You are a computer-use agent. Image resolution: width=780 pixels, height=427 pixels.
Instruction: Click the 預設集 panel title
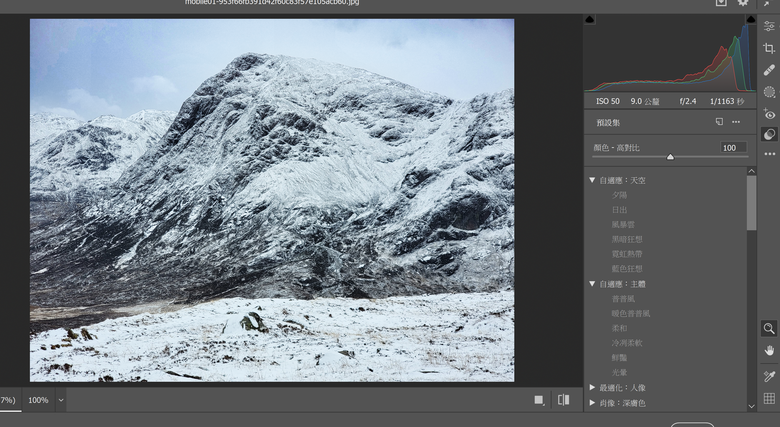(608, 122)
